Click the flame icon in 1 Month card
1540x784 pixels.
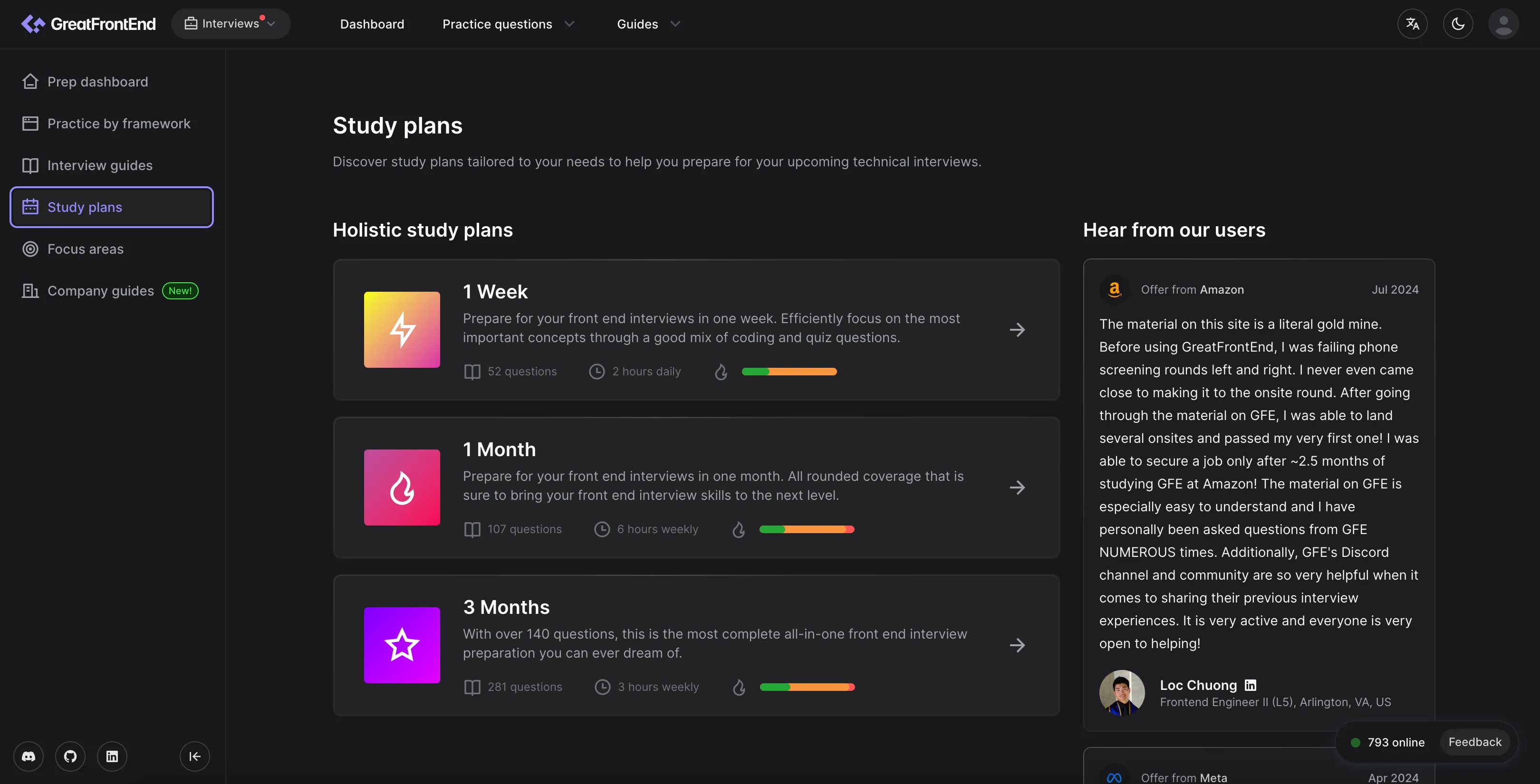739,529
